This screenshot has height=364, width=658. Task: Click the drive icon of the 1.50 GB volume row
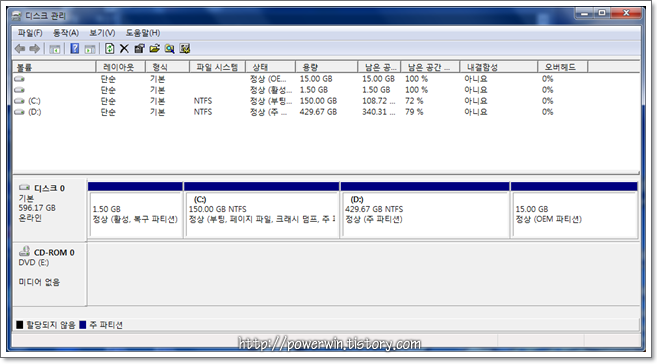[19, 90]
